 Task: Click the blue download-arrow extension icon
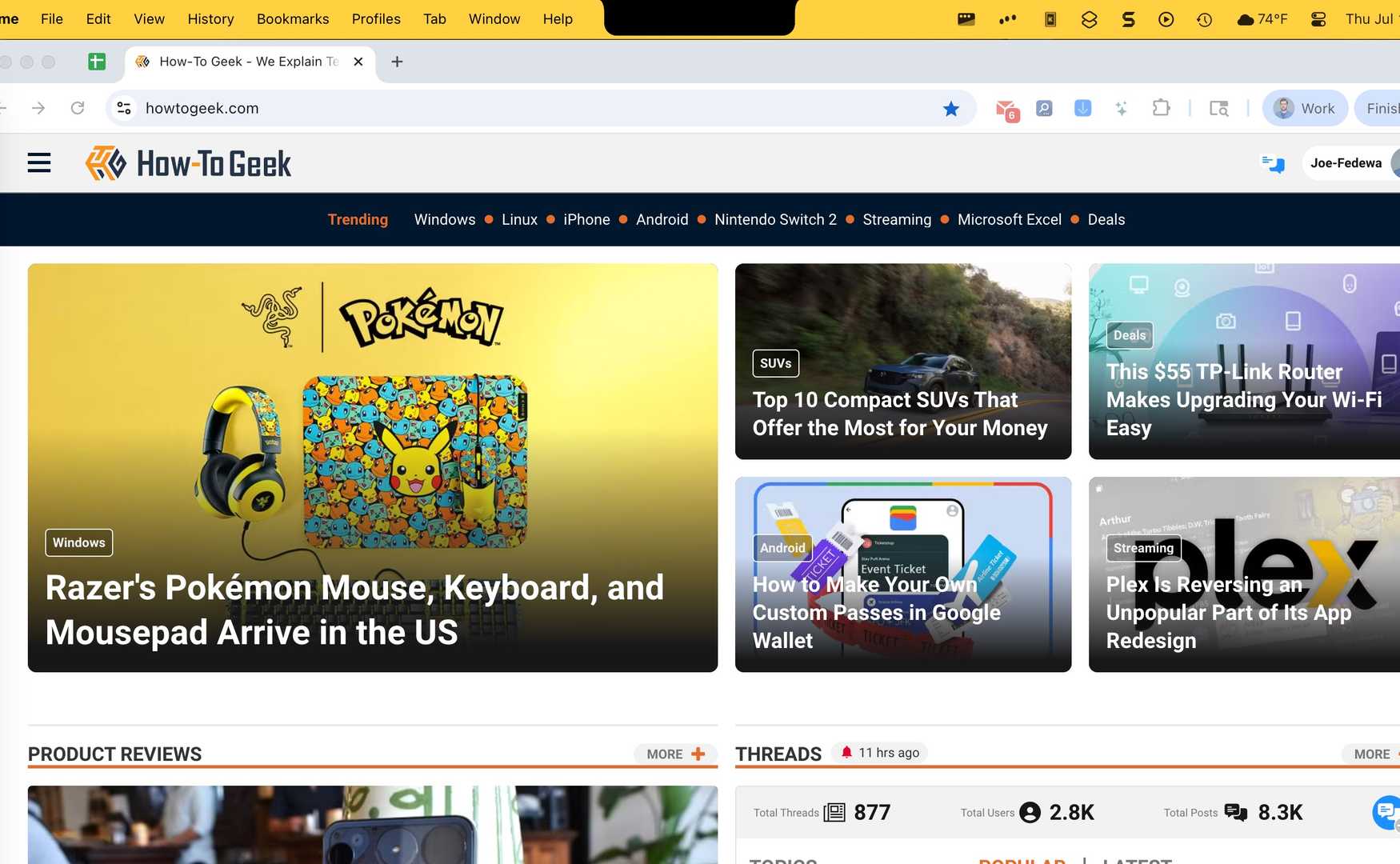coord(1082,108)
